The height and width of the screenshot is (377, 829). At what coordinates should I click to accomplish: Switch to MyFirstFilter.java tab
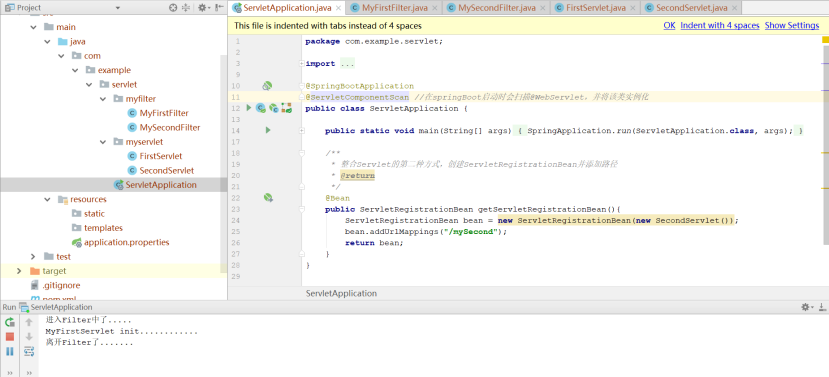(394, 8)
